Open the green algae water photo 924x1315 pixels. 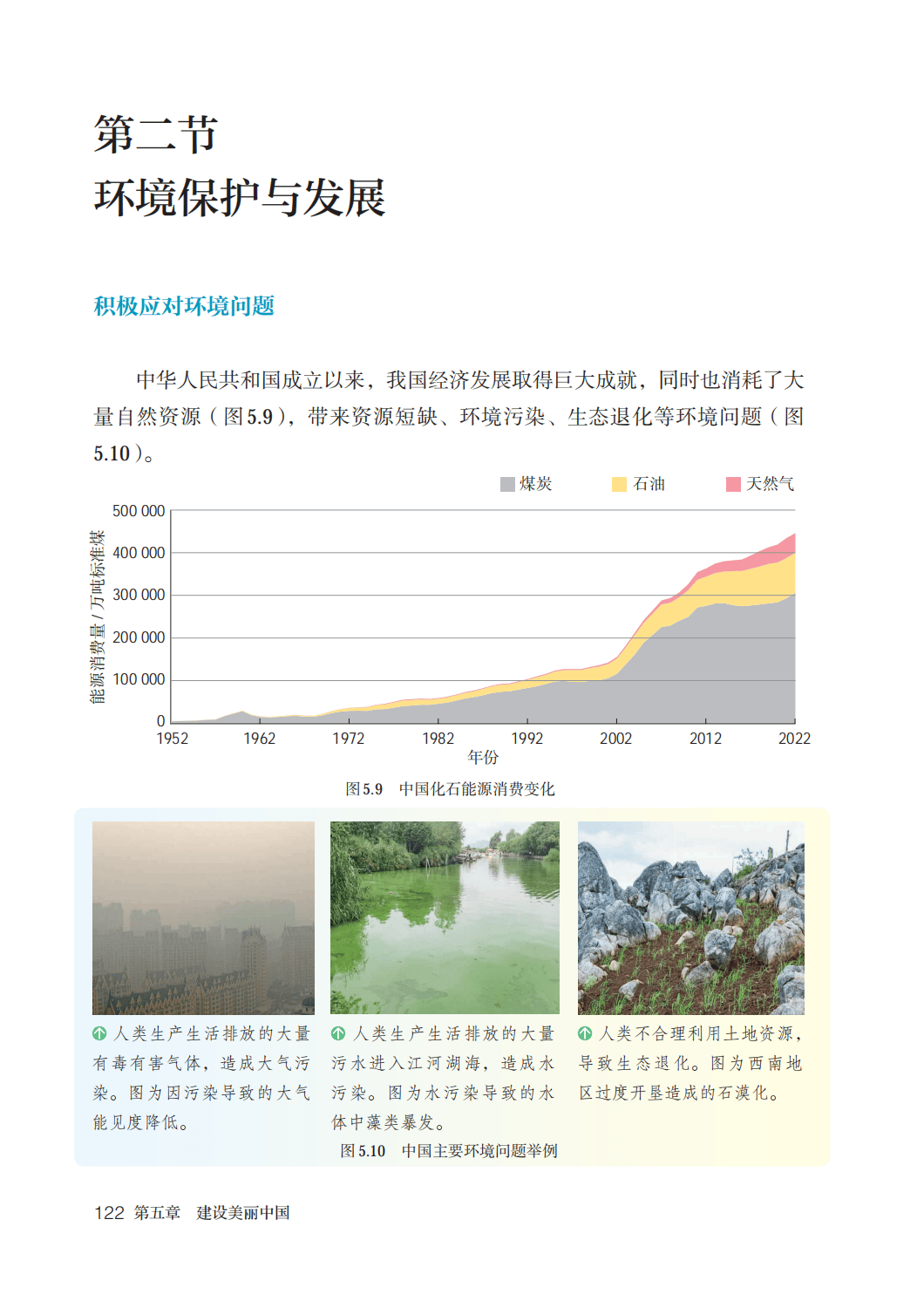445,917
